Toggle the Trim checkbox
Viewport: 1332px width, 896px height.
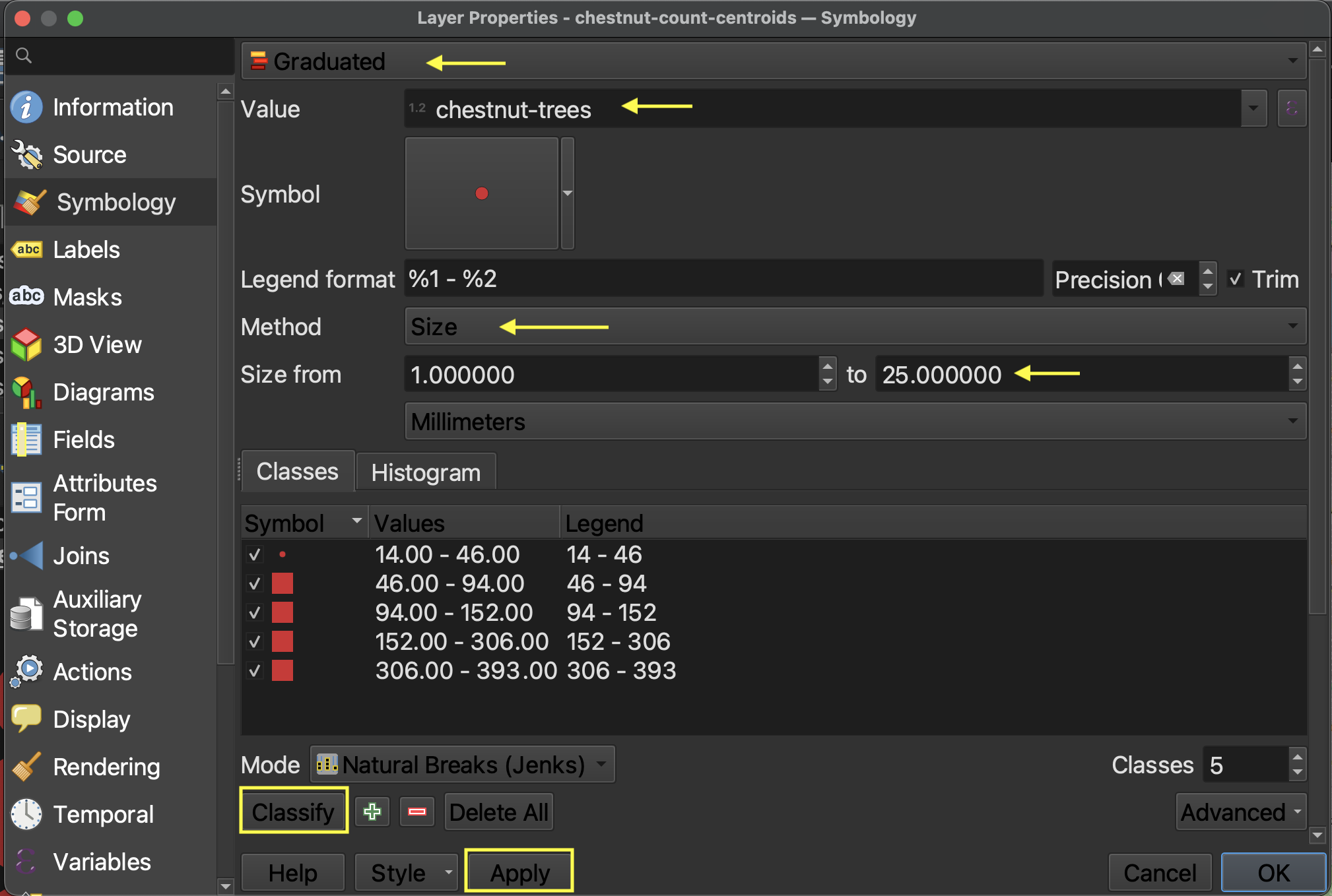point(1236,279)
